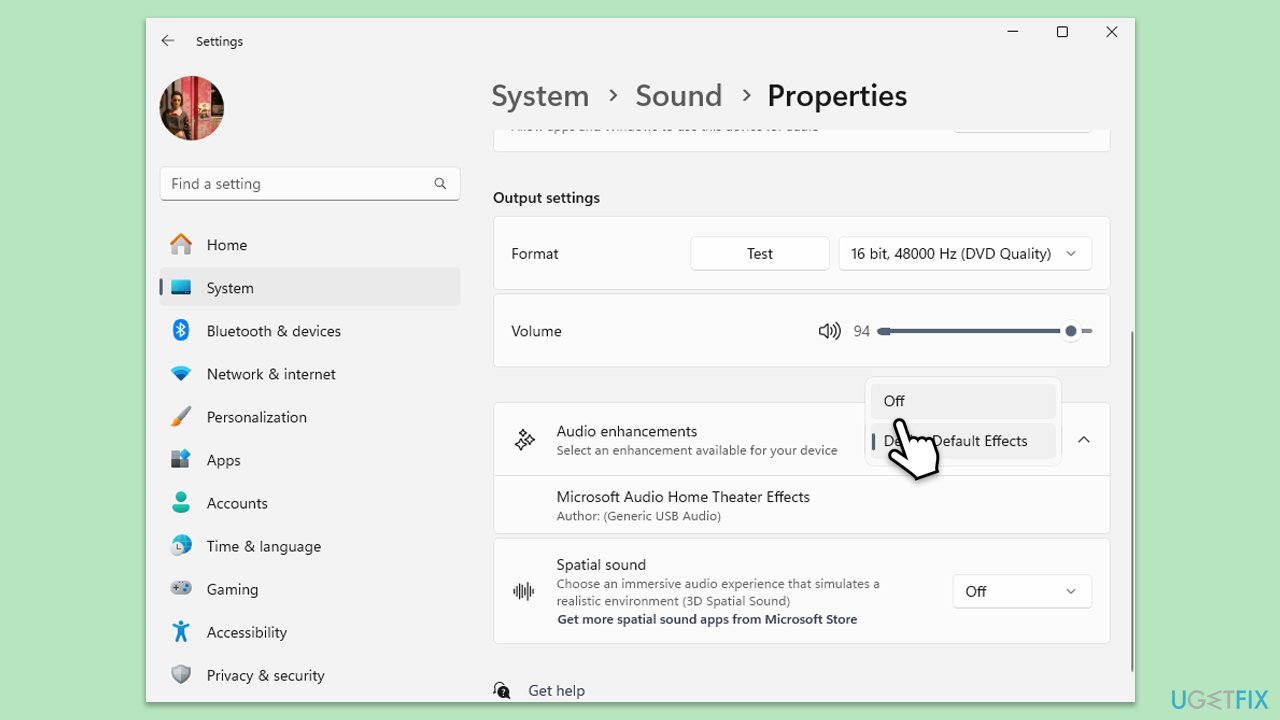Click the Home house icon
The height and width of the screenshot is (720, 1280).
(181, 245)
